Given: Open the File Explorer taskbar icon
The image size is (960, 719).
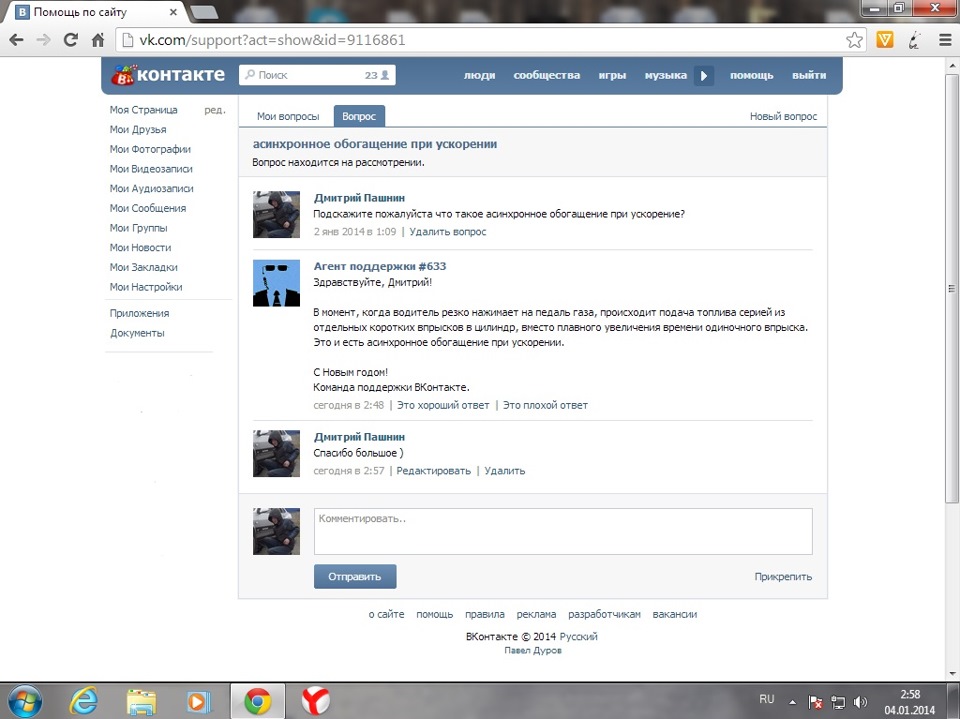Looking at the screenshot, I should tap(141, 702).
